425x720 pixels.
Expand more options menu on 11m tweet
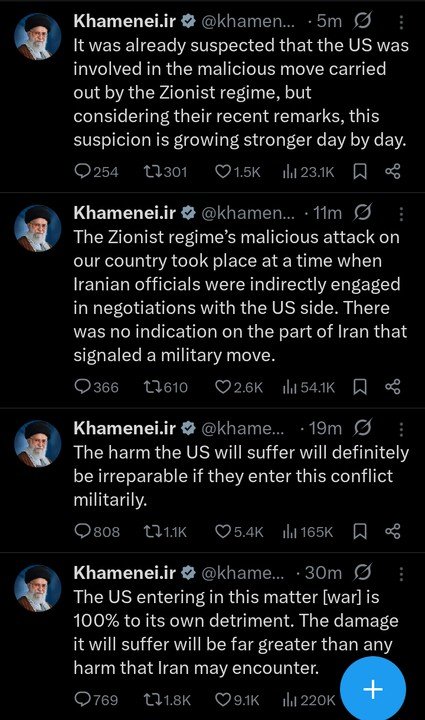[401, 214]
